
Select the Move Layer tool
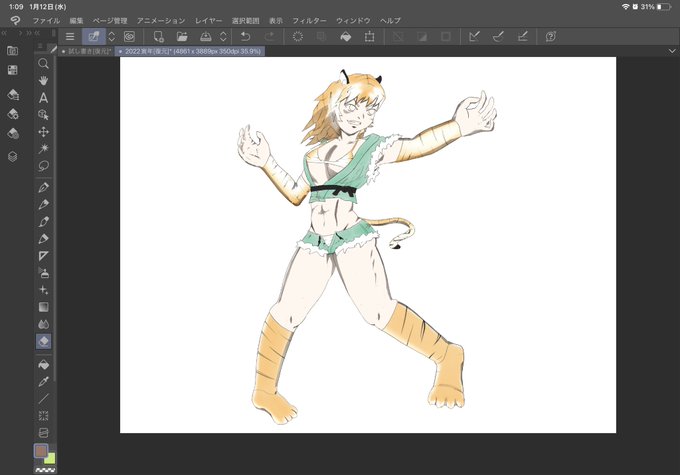(43, 132)
